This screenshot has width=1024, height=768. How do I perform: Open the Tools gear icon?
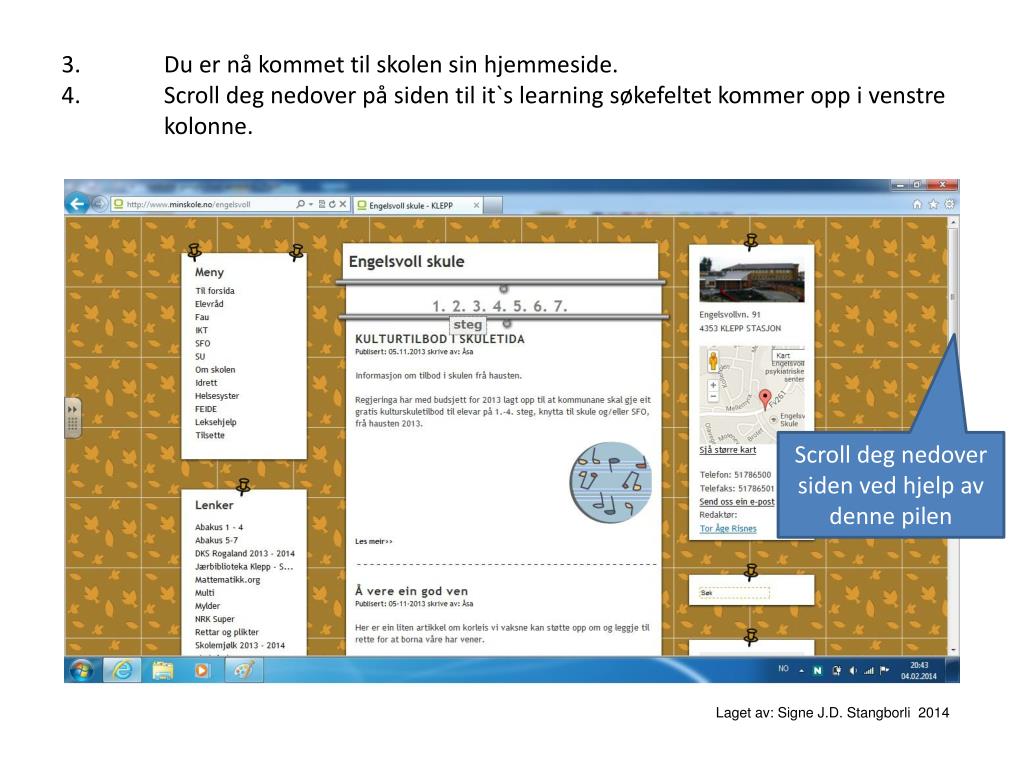point(950,204)
